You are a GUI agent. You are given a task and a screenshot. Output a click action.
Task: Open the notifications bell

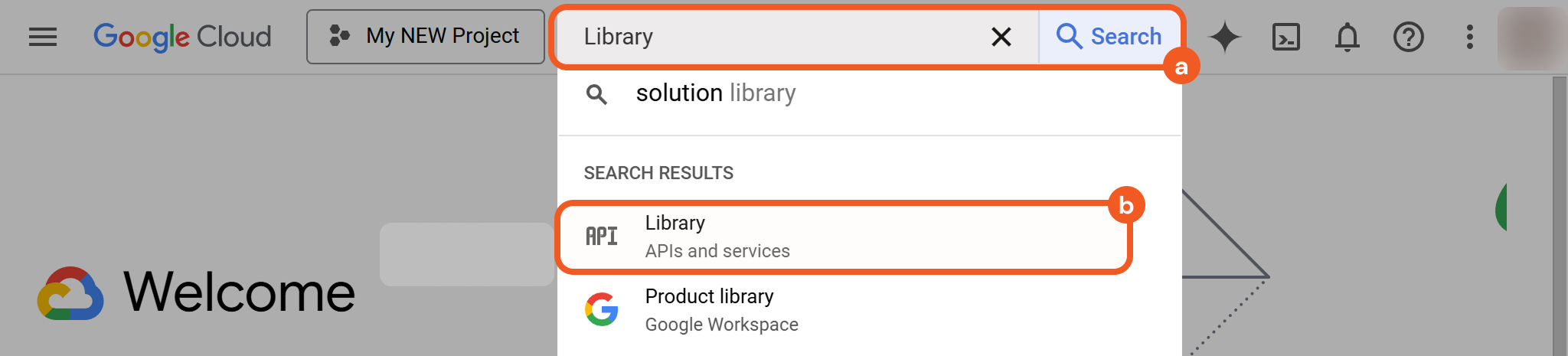tap(1347, 37)
